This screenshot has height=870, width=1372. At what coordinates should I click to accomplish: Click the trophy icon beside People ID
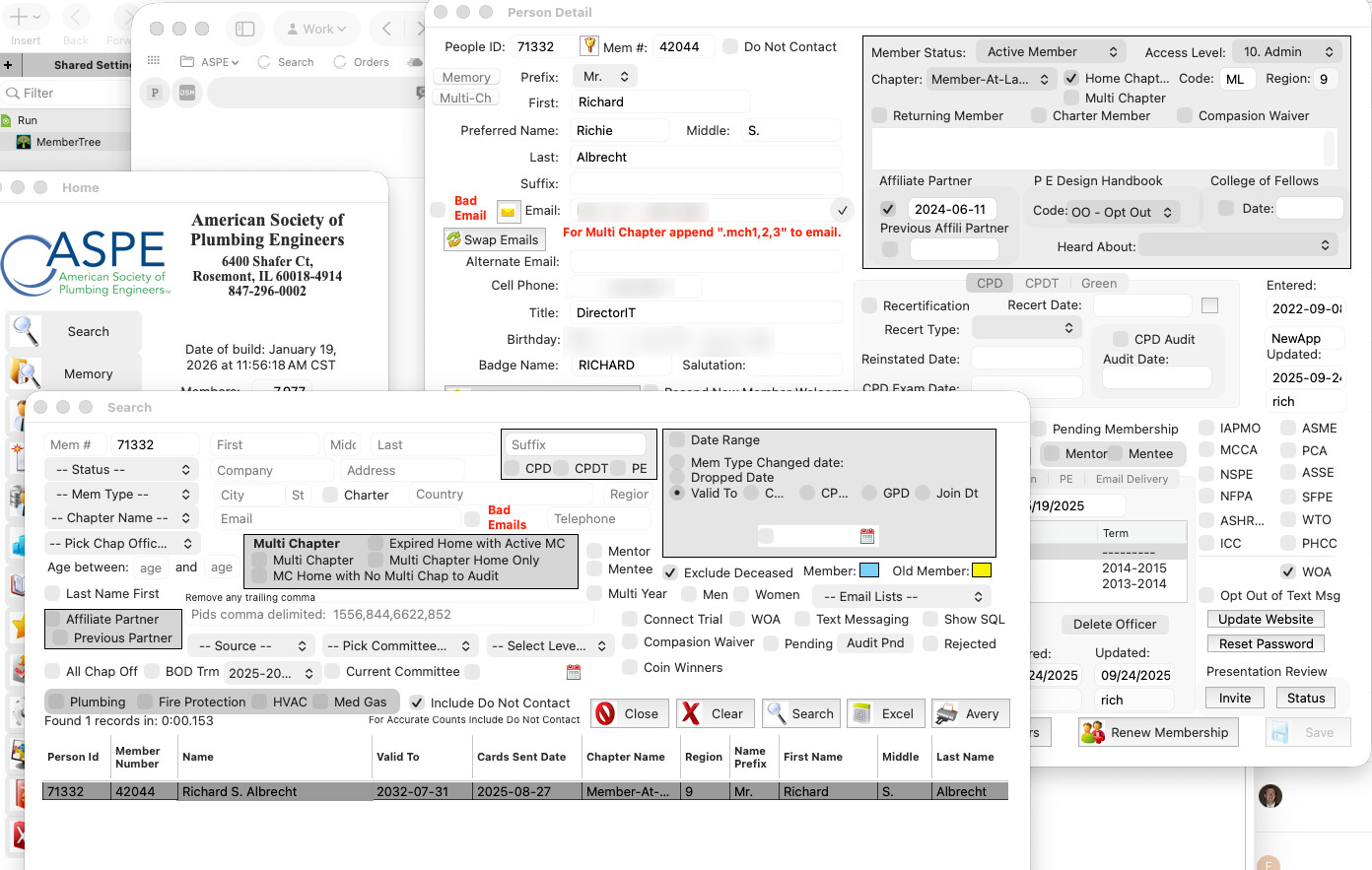pos(589,46)
